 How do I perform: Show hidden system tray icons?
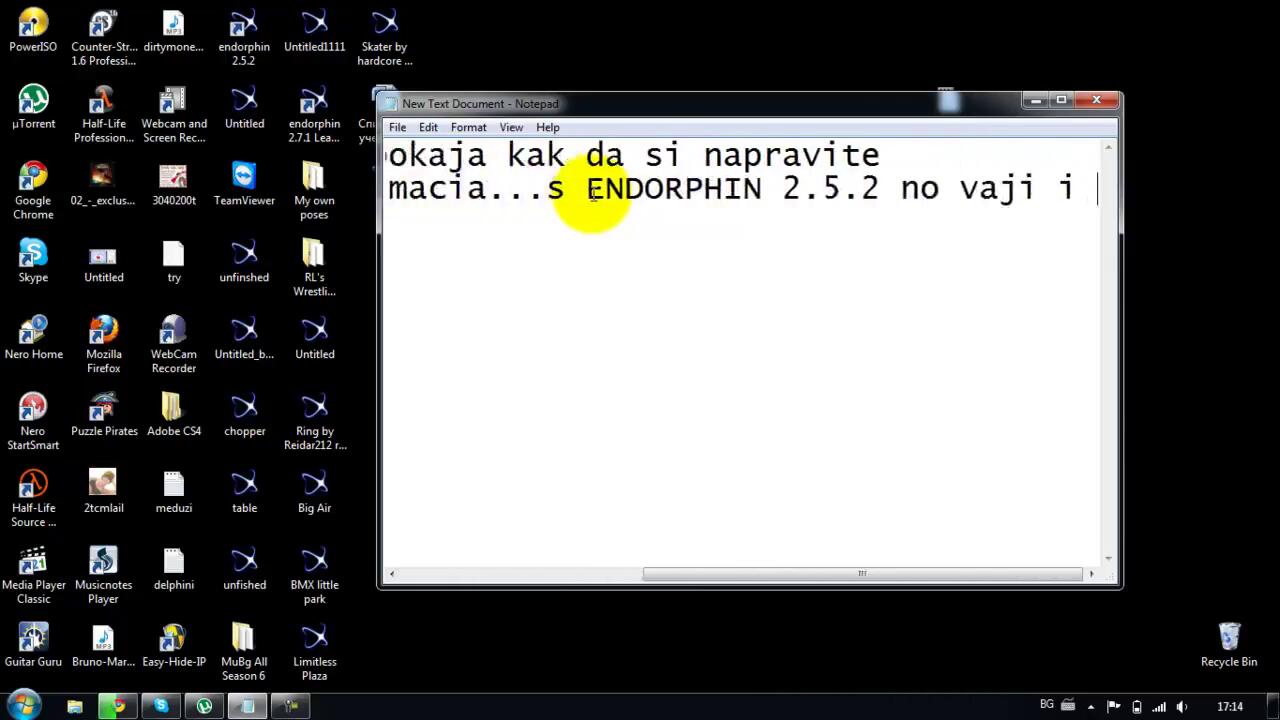(x=1090, y=707)
